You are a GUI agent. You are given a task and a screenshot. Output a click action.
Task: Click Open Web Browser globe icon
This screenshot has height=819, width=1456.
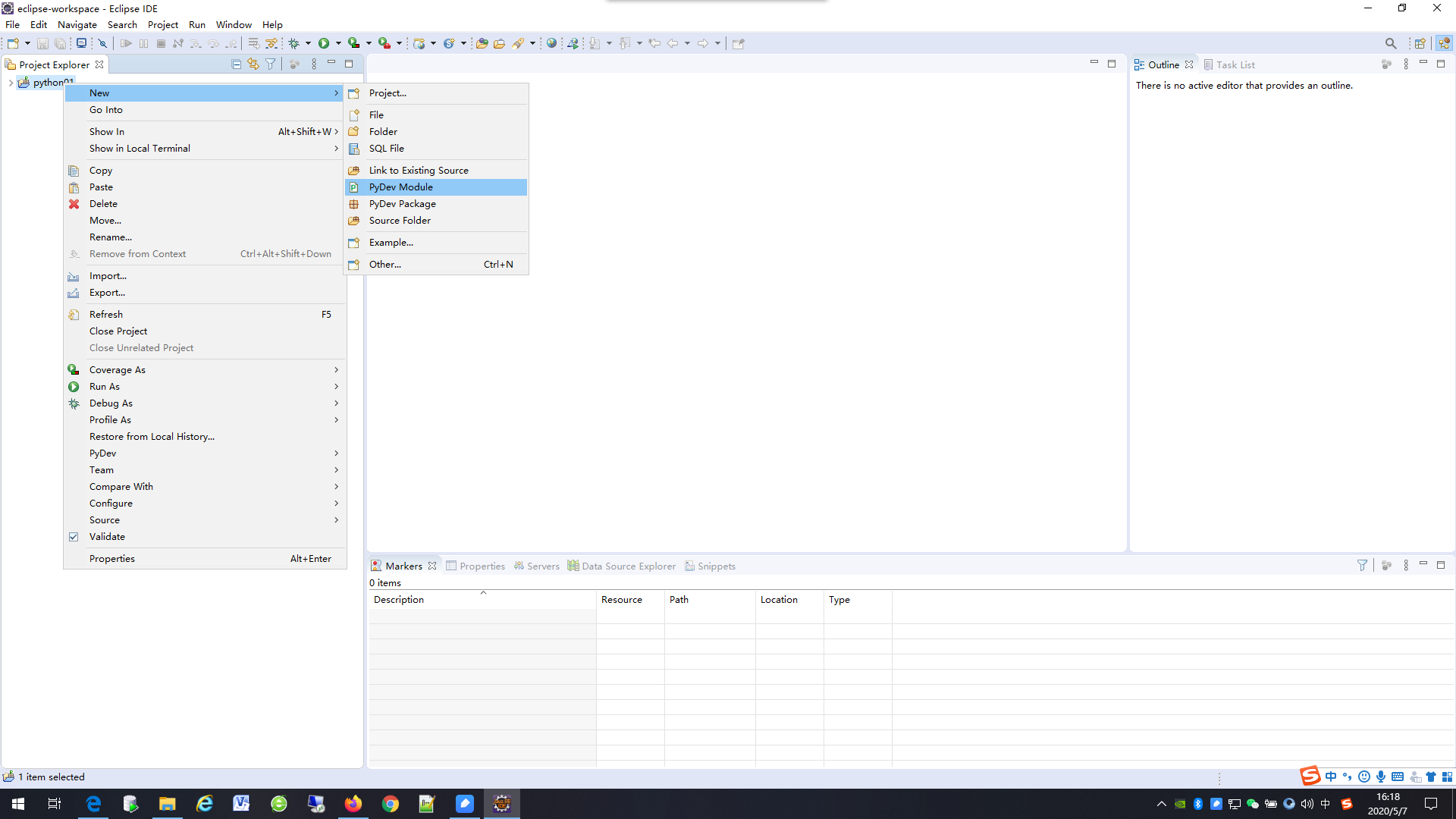coord(552,43)
